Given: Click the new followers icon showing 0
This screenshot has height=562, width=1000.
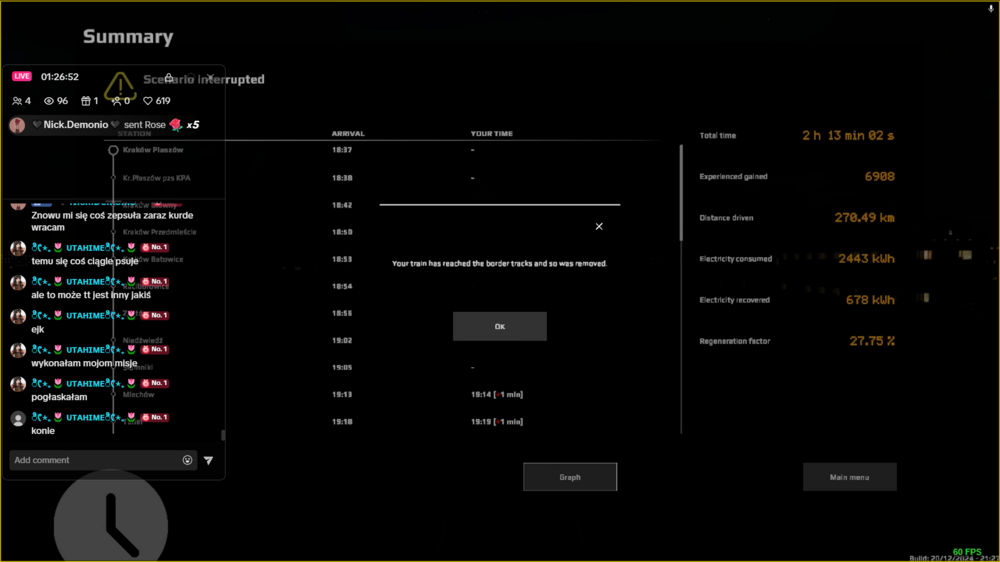Looking at the screenshot, I should [116, 101].
